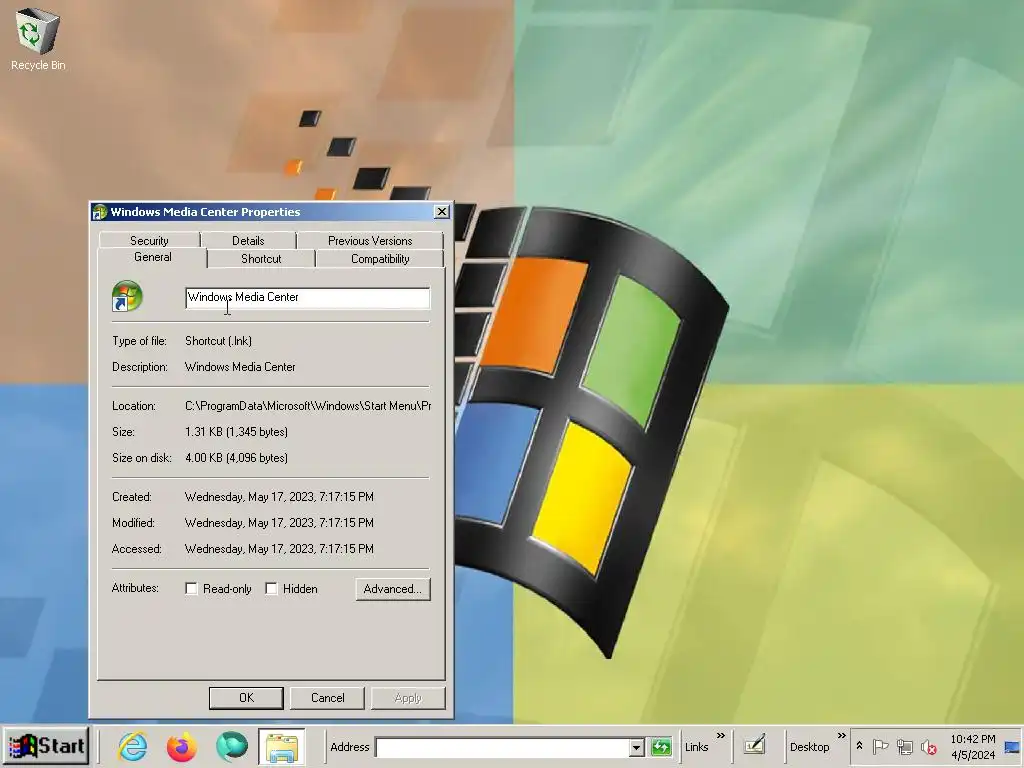Click the taskbar clock showing 10:42 PM
The width and height of the screenshot is (1024, 768).
973,739
